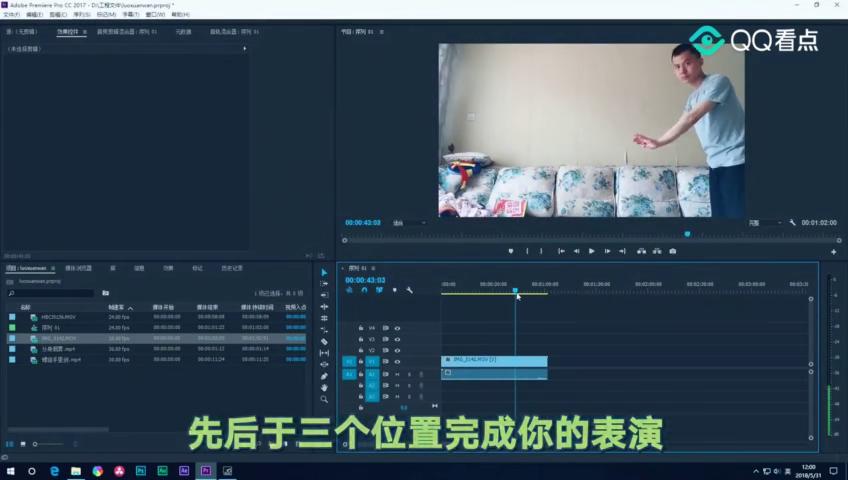The image size is (848, 480).
Task: Select the Zoom magnifier tool
Action: pyautogui.click(x=324, y=399)
